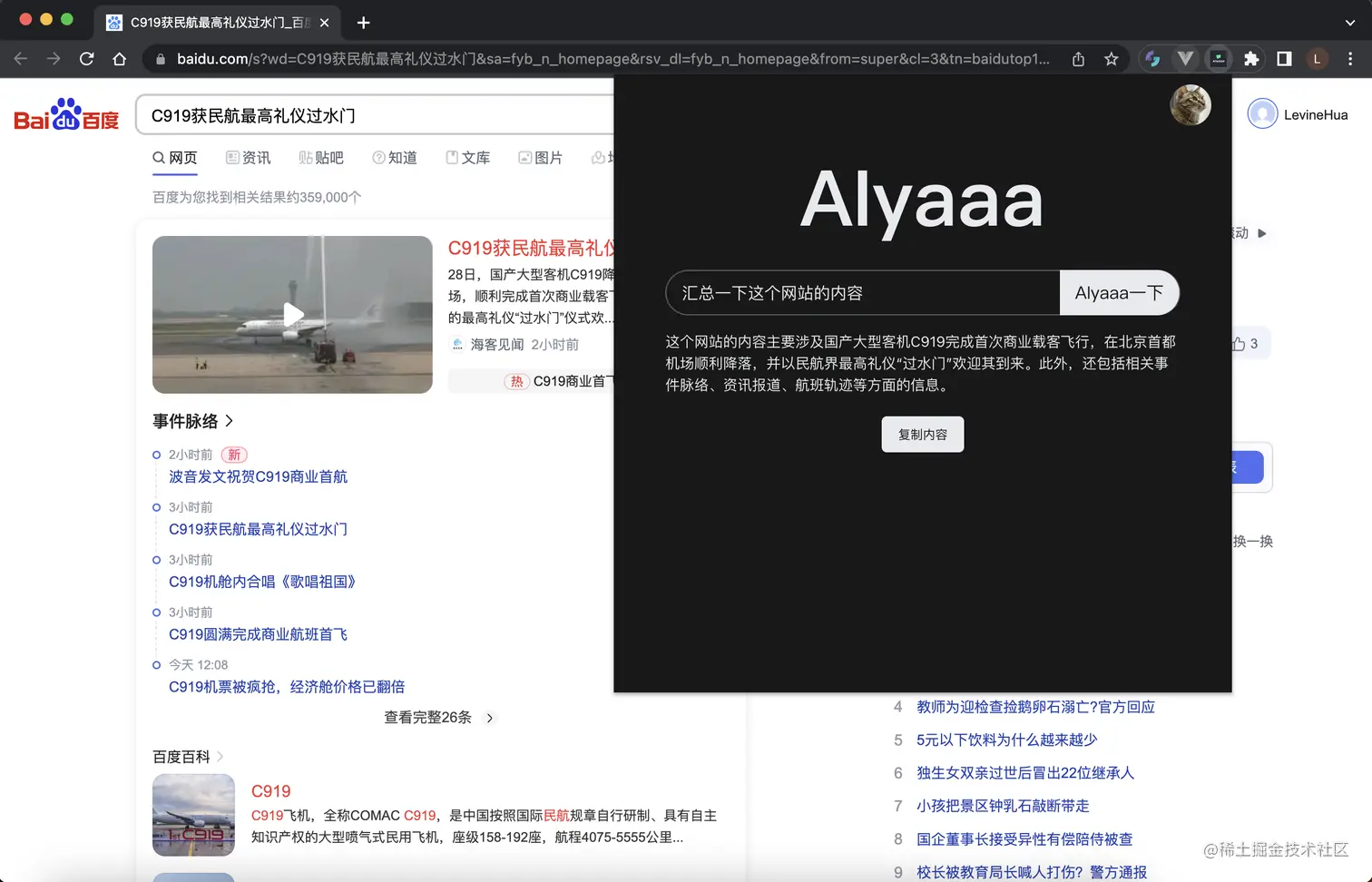Share this page via address bar icon

pyautogui.click(x=1078, y=59)
